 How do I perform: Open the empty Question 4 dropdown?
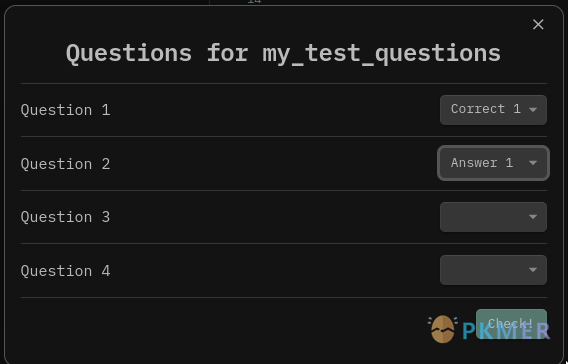(x=493, y=270)
